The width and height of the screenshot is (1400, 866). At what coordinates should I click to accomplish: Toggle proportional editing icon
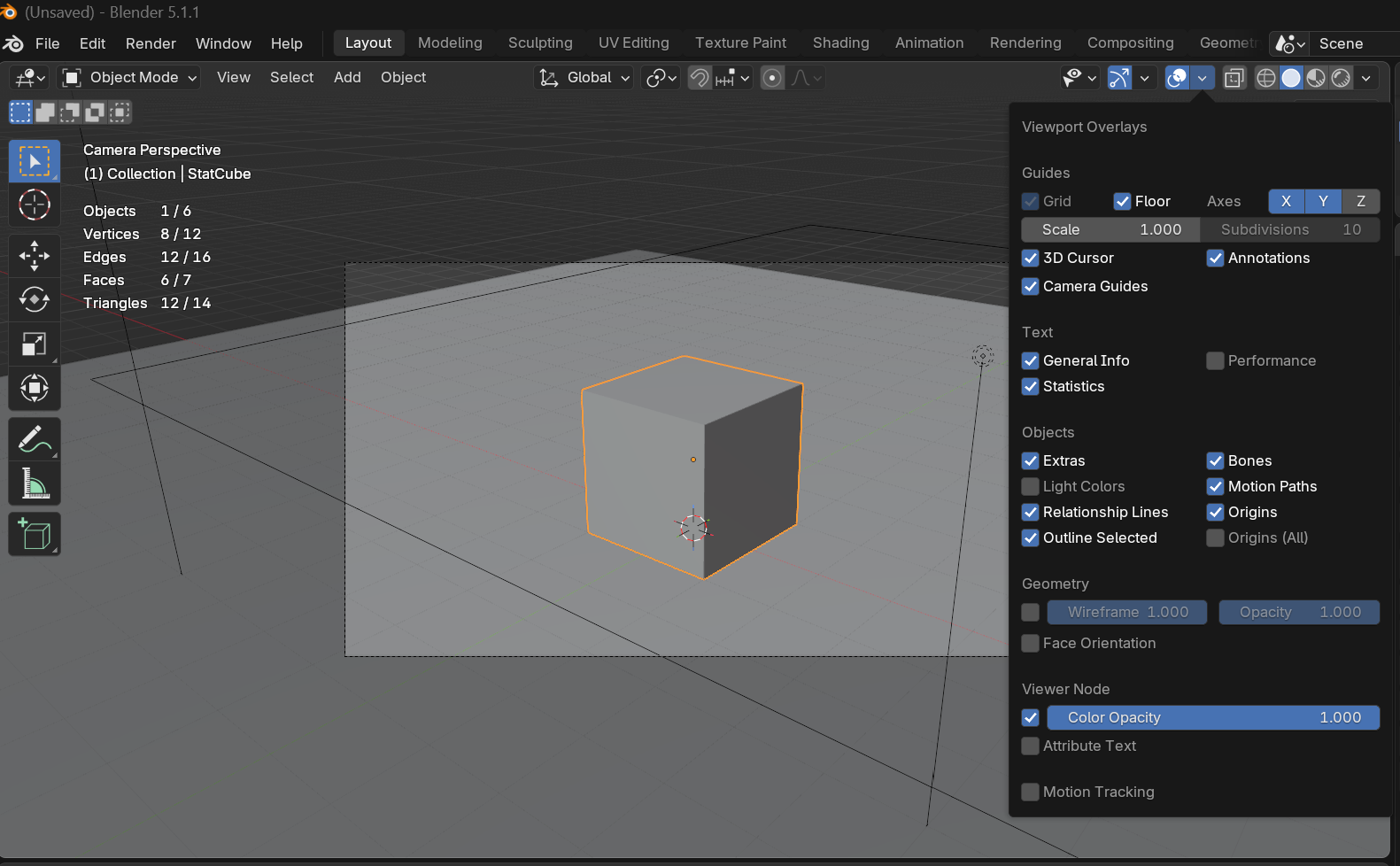click(772, 78)
